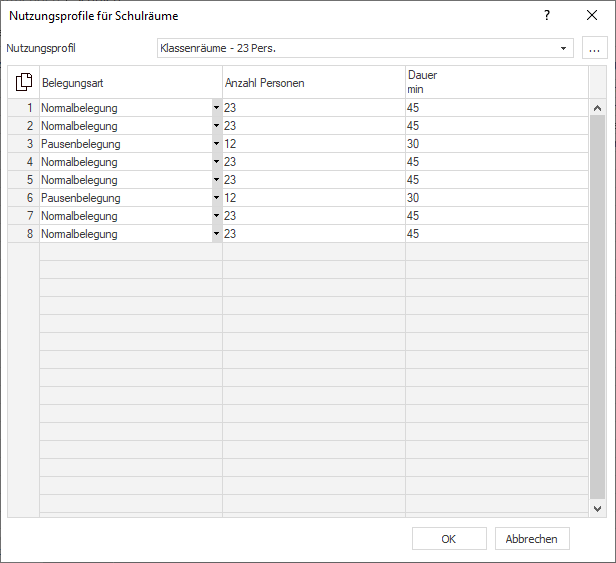Click the ellipsis button beside Nutzungsprofil

(594, 48)
